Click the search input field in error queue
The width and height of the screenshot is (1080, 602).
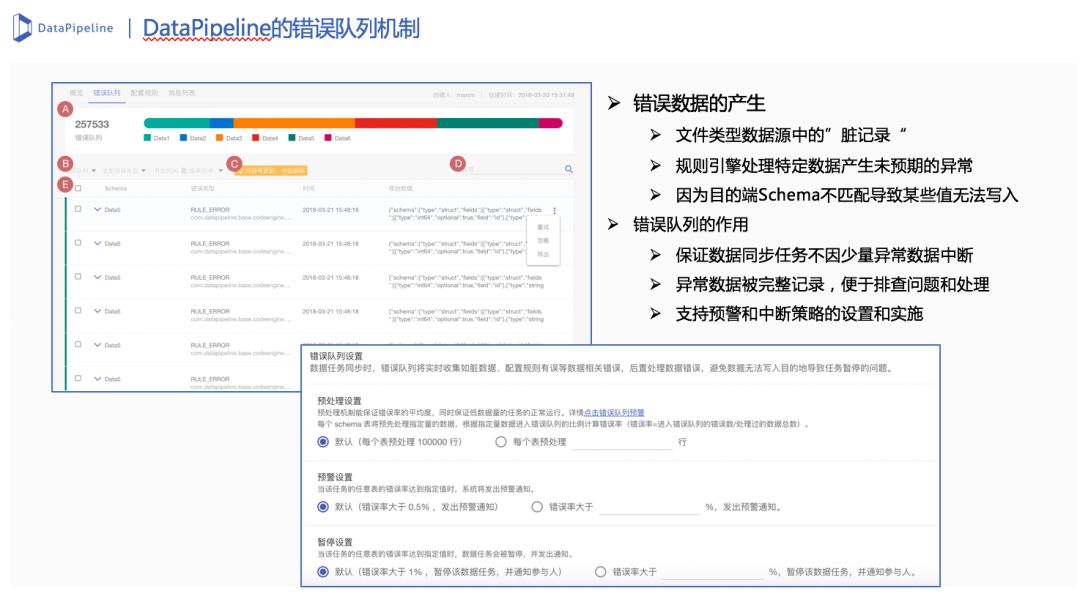tap(513, 169)
